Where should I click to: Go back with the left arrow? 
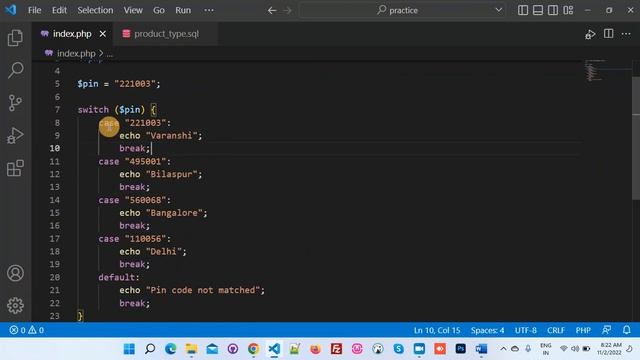[x=272, y=10]
